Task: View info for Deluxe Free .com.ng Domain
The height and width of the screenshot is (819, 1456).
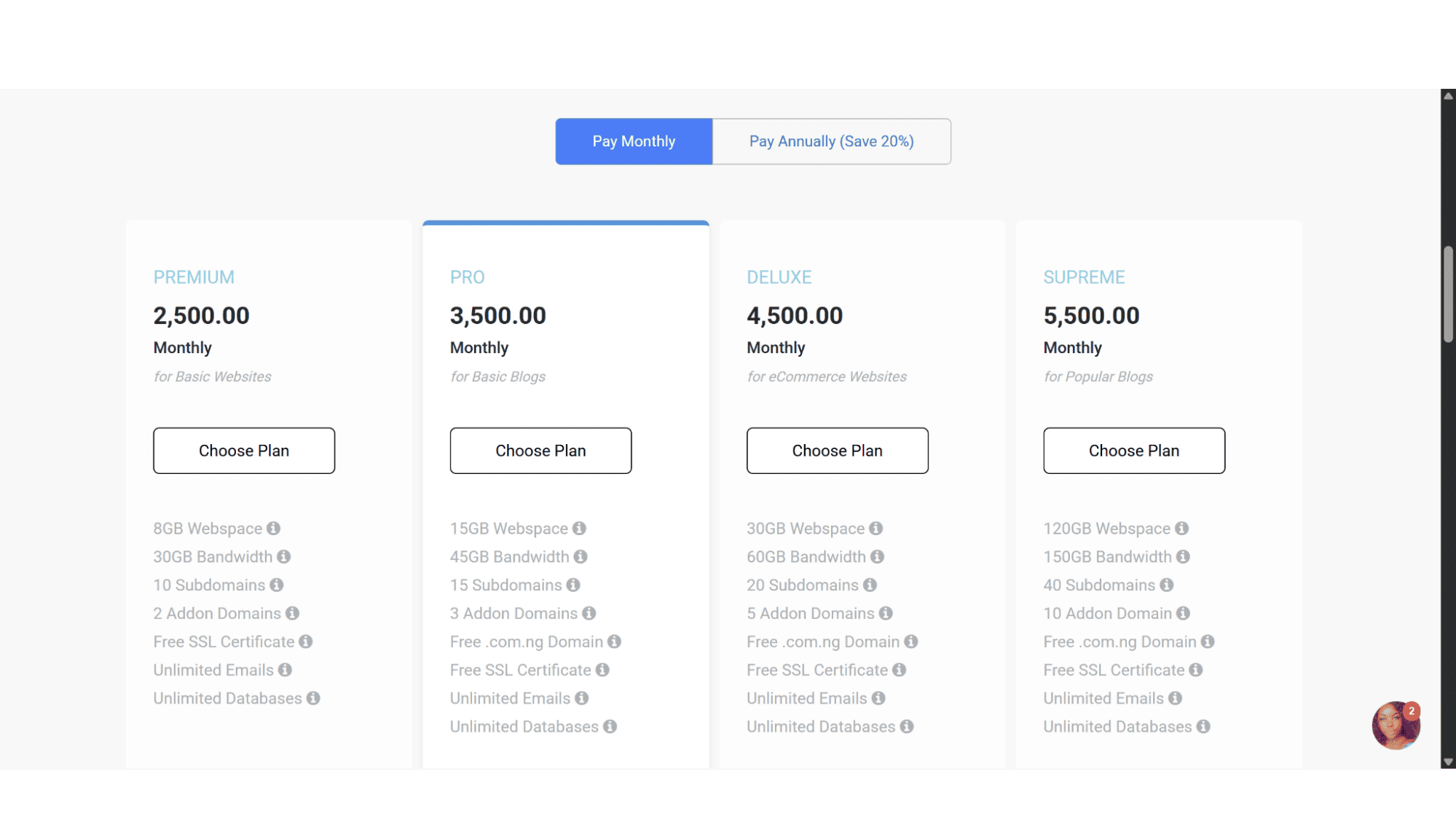Action: pyautogui.click(x=910, y=642)
